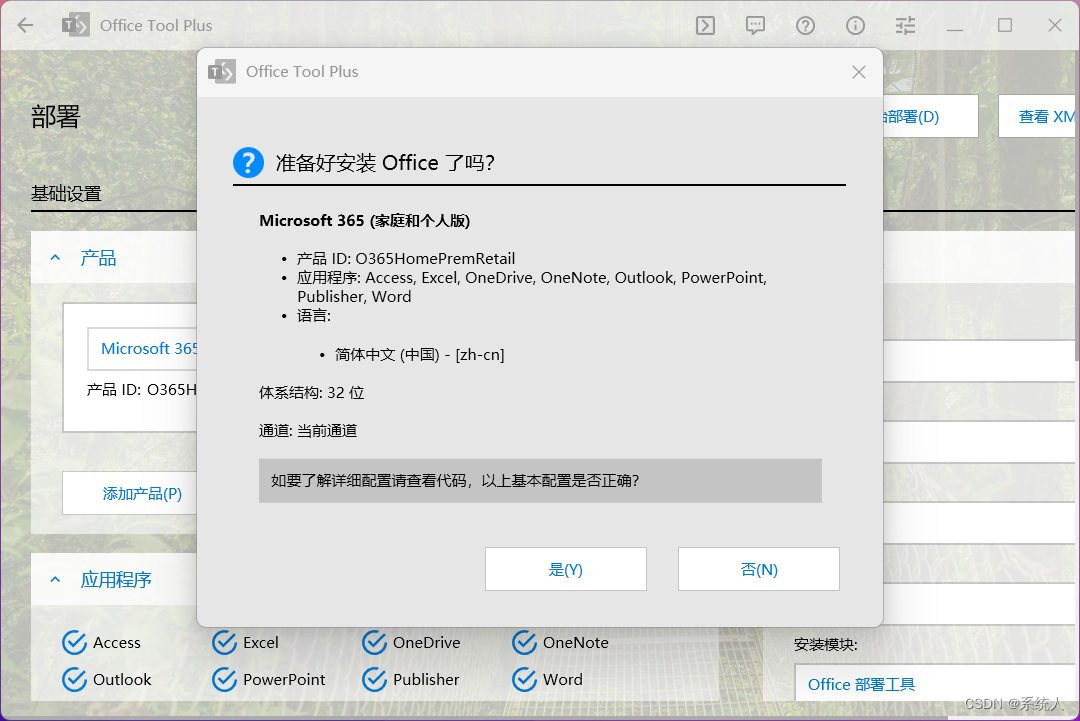
Task: Click the 安装模块 label
Action: [825, 645]
